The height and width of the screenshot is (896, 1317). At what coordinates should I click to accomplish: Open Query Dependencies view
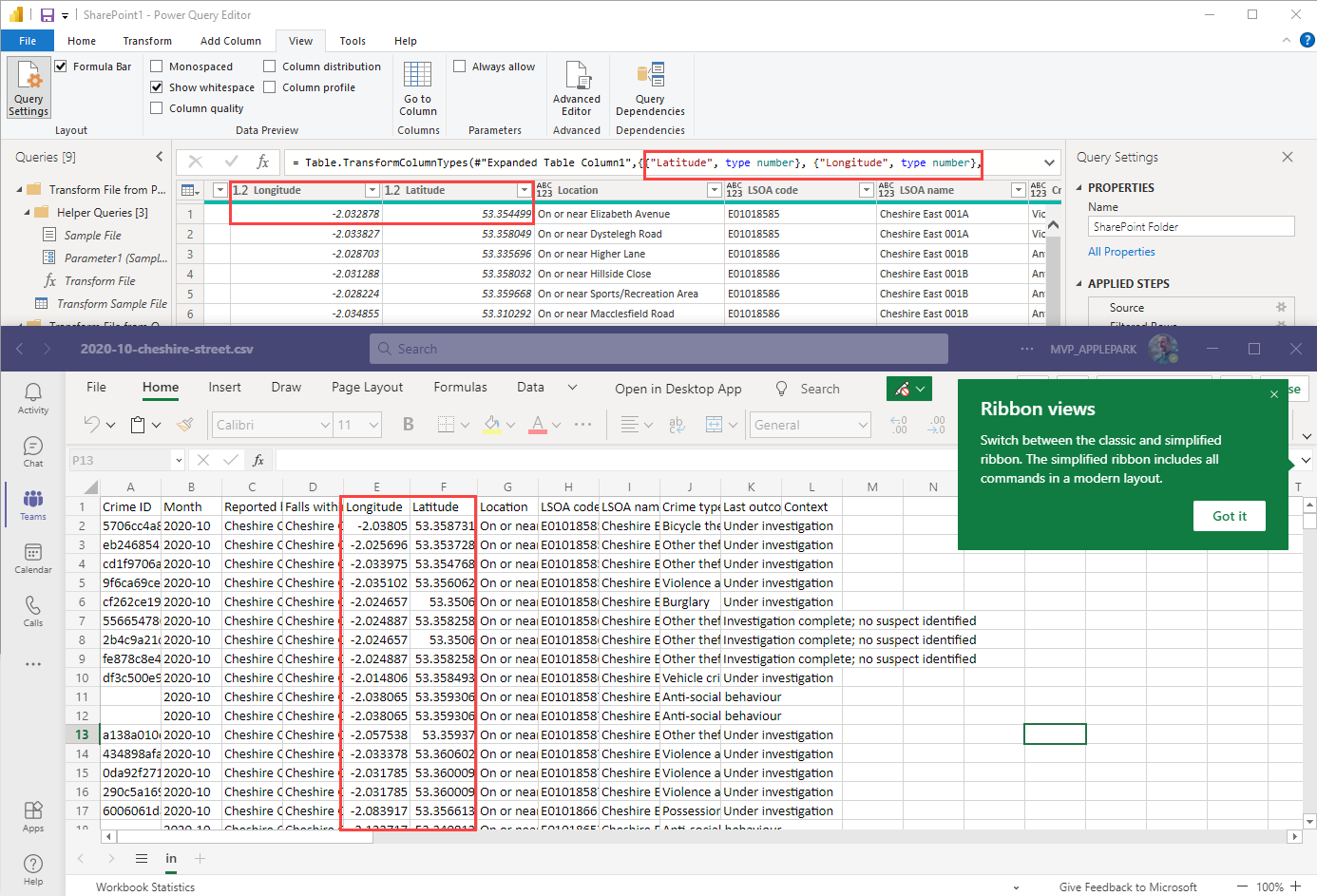click(x=650, y=87)
